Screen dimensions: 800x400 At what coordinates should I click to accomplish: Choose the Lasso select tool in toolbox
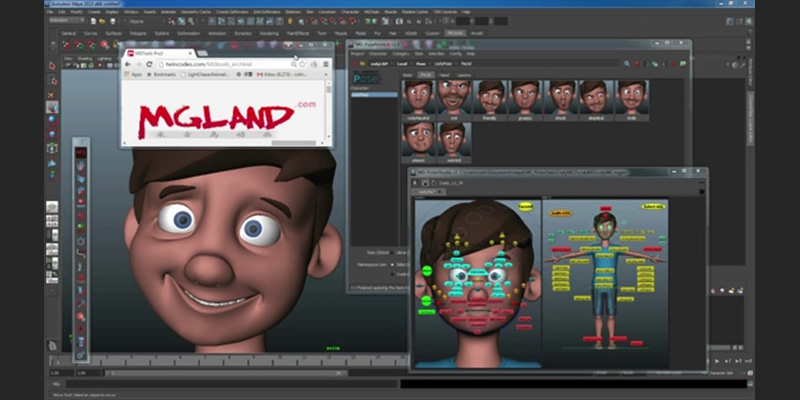(x=52, y=80)
